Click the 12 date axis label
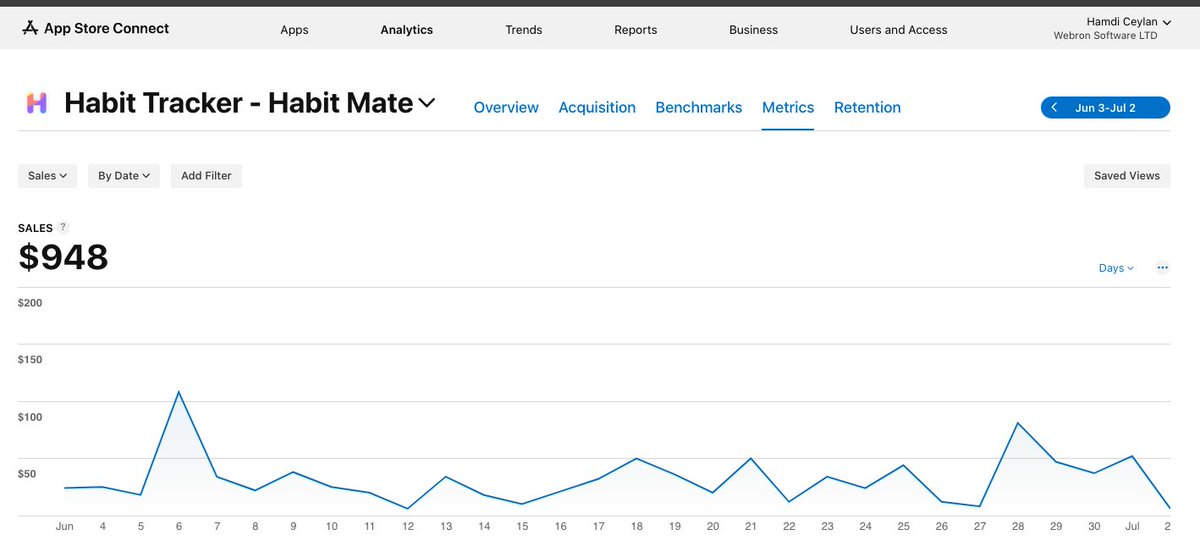The height and width of the screenshot is (557, 1200). [408, 526]
